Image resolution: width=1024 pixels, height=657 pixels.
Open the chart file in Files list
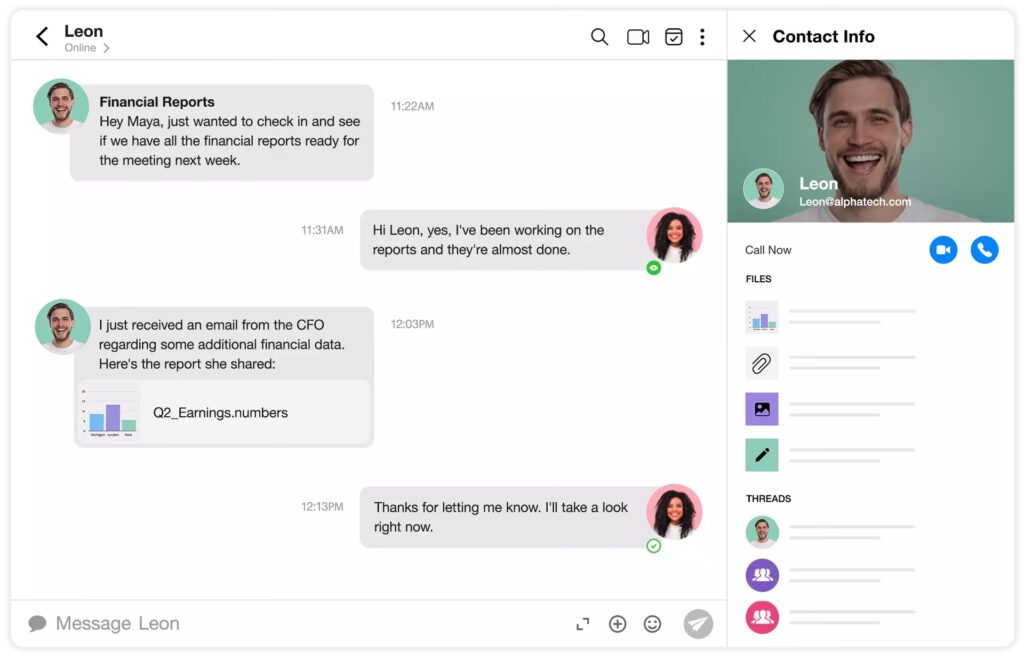click(x=762, y=317)
